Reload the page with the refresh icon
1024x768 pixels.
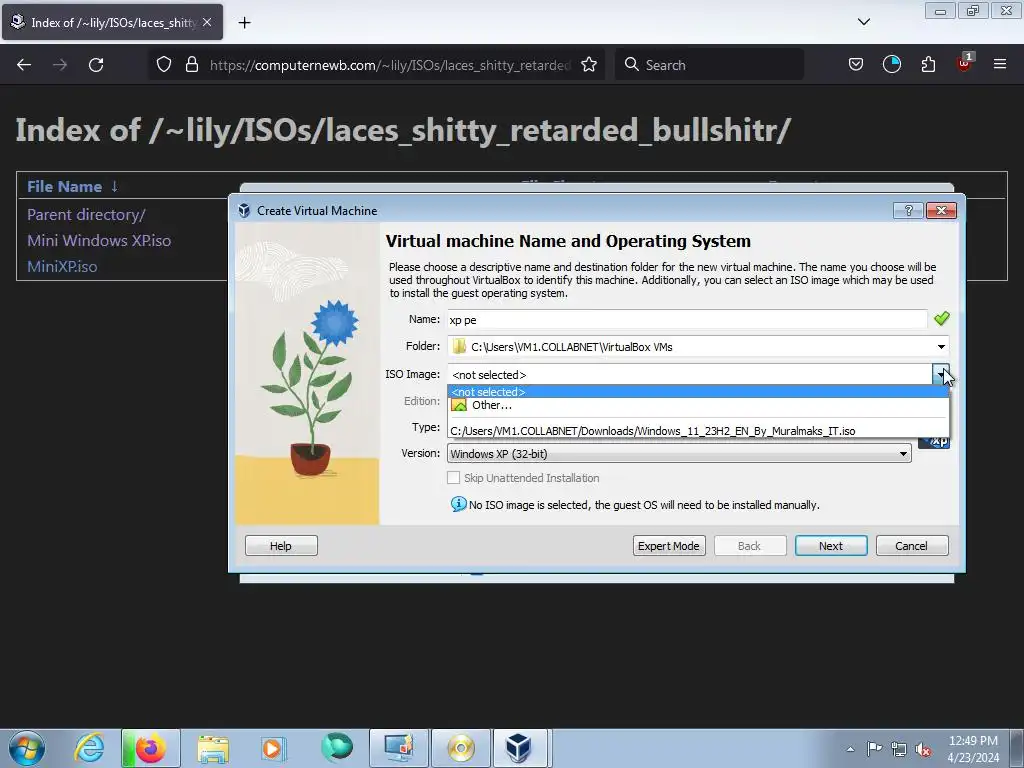(x=96, y=65)
